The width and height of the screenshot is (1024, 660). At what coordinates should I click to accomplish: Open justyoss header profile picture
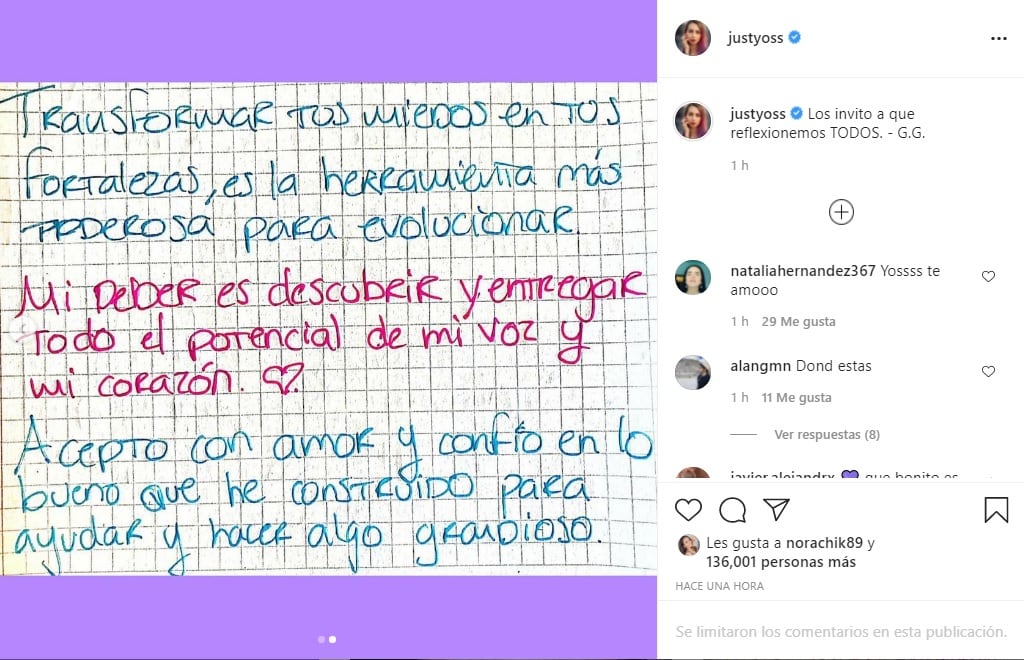(x=693, y=38)
